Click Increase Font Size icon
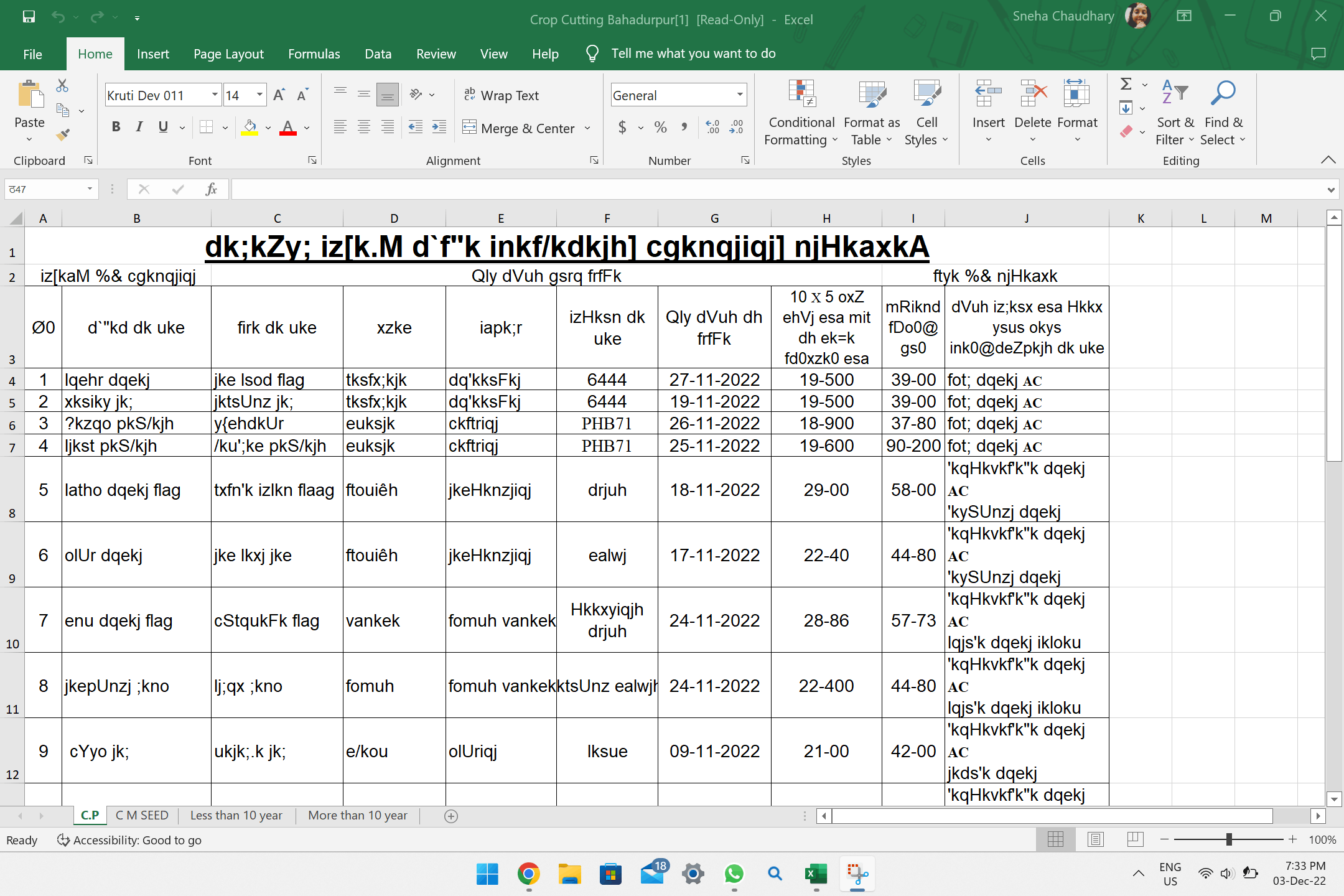 pos(279,95)
